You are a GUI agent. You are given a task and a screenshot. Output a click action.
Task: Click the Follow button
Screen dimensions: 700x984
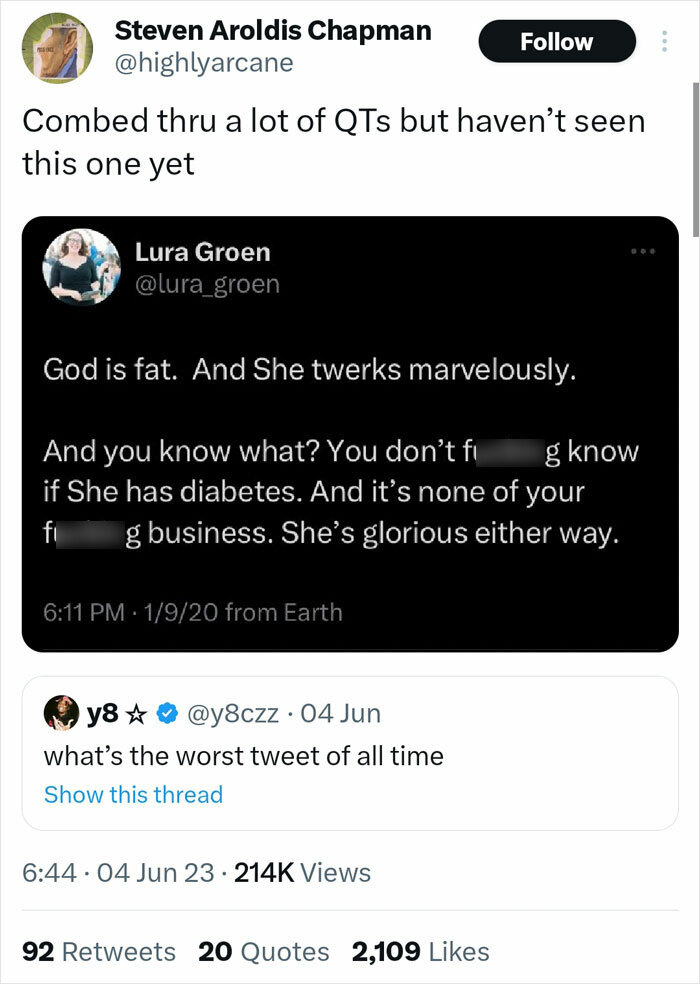tap(557, 42)
